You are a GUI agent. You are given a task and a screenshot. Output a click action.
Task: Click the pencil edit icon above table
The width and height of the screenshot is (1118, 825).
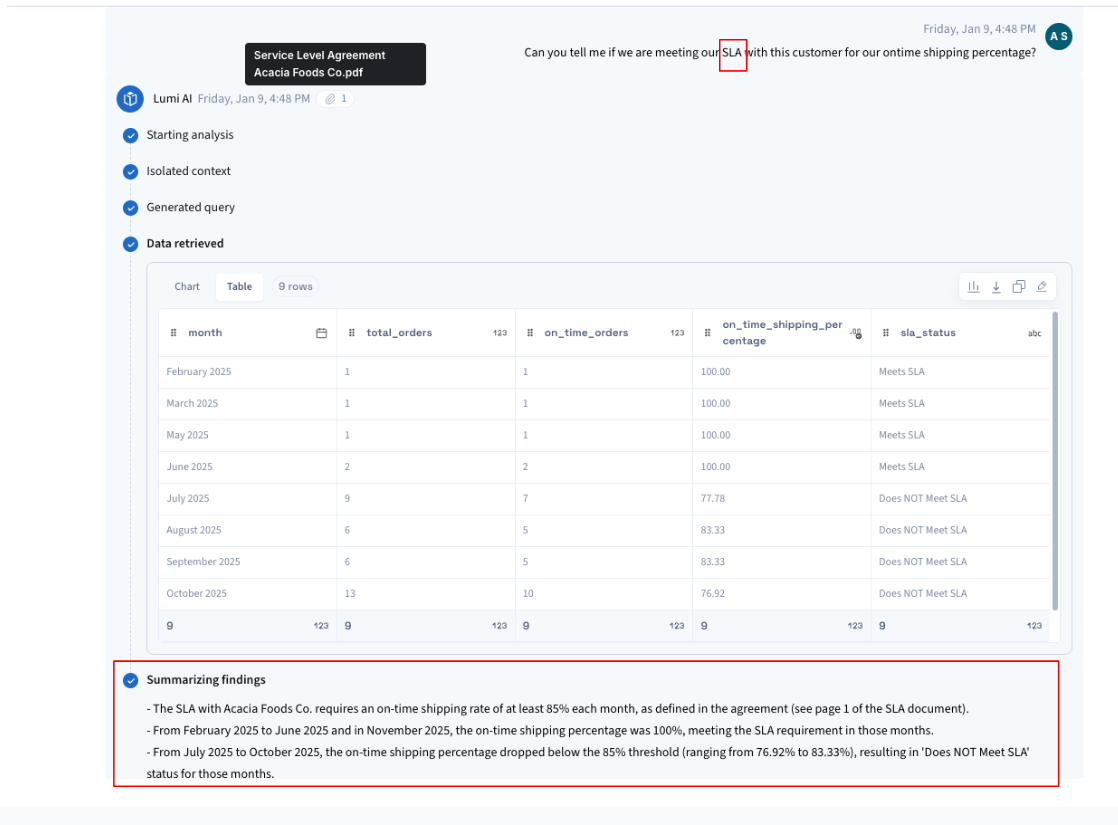[1042, 287]
